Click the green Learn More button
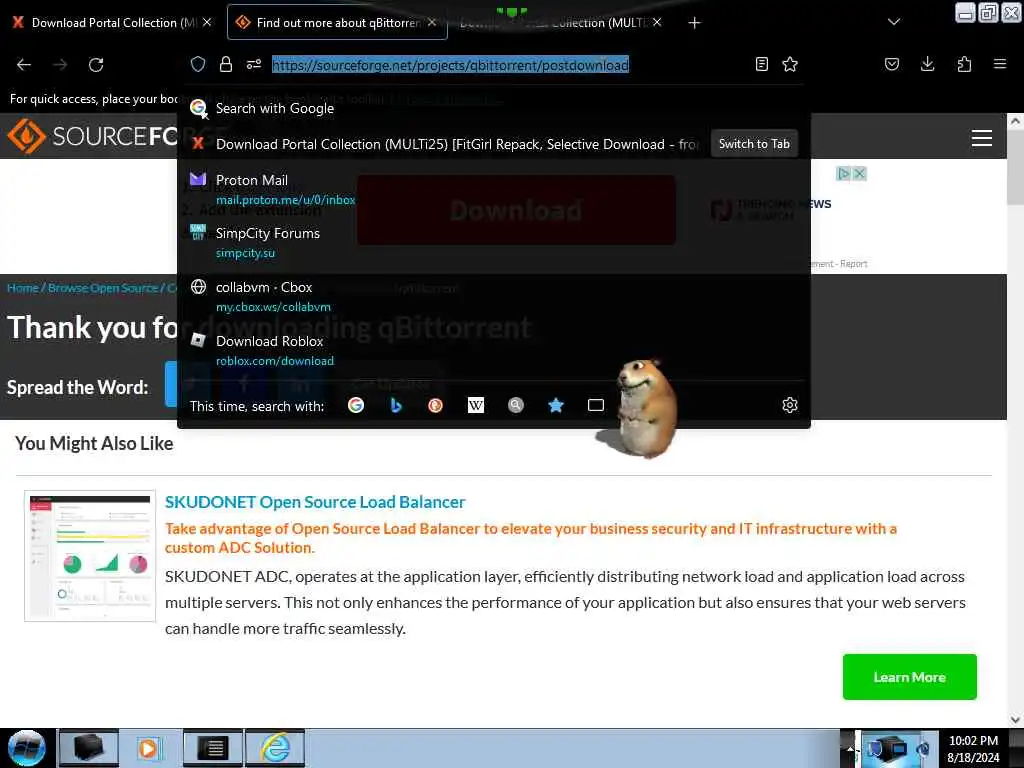This screenshot has height=768, width=1024. (x=909, y=677)
